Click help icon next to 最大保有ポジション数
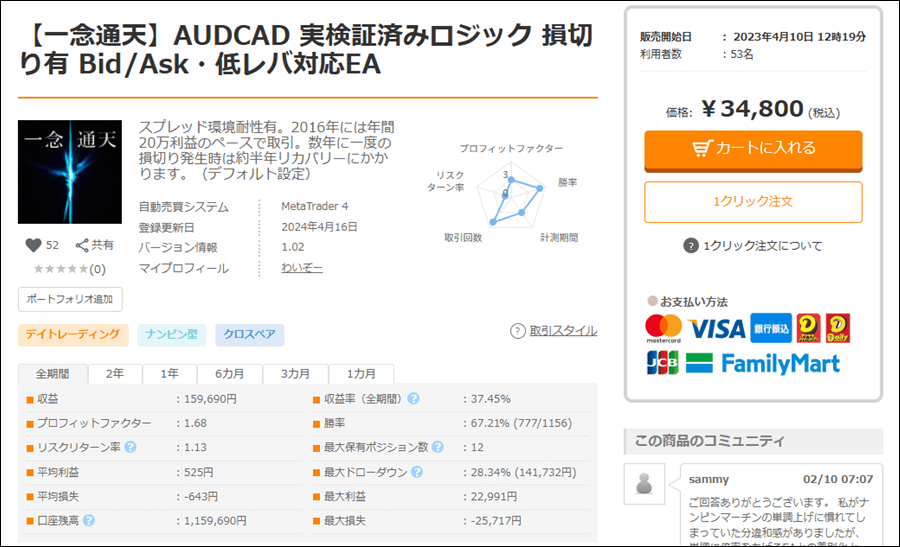Image resolution: width=900 pixels, height=547 pixels. click(437, 447)
